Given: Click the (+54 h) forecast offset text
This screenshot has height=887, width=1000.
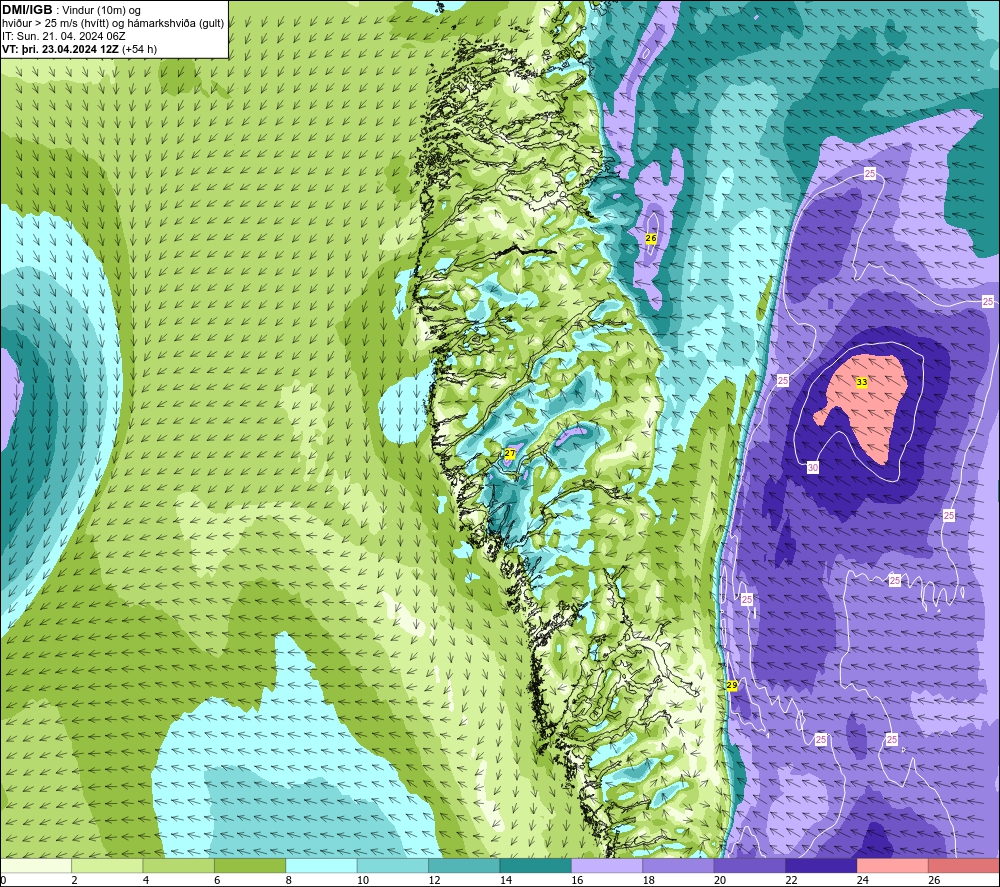Looking at the screenshot, I should pos(140,49).
